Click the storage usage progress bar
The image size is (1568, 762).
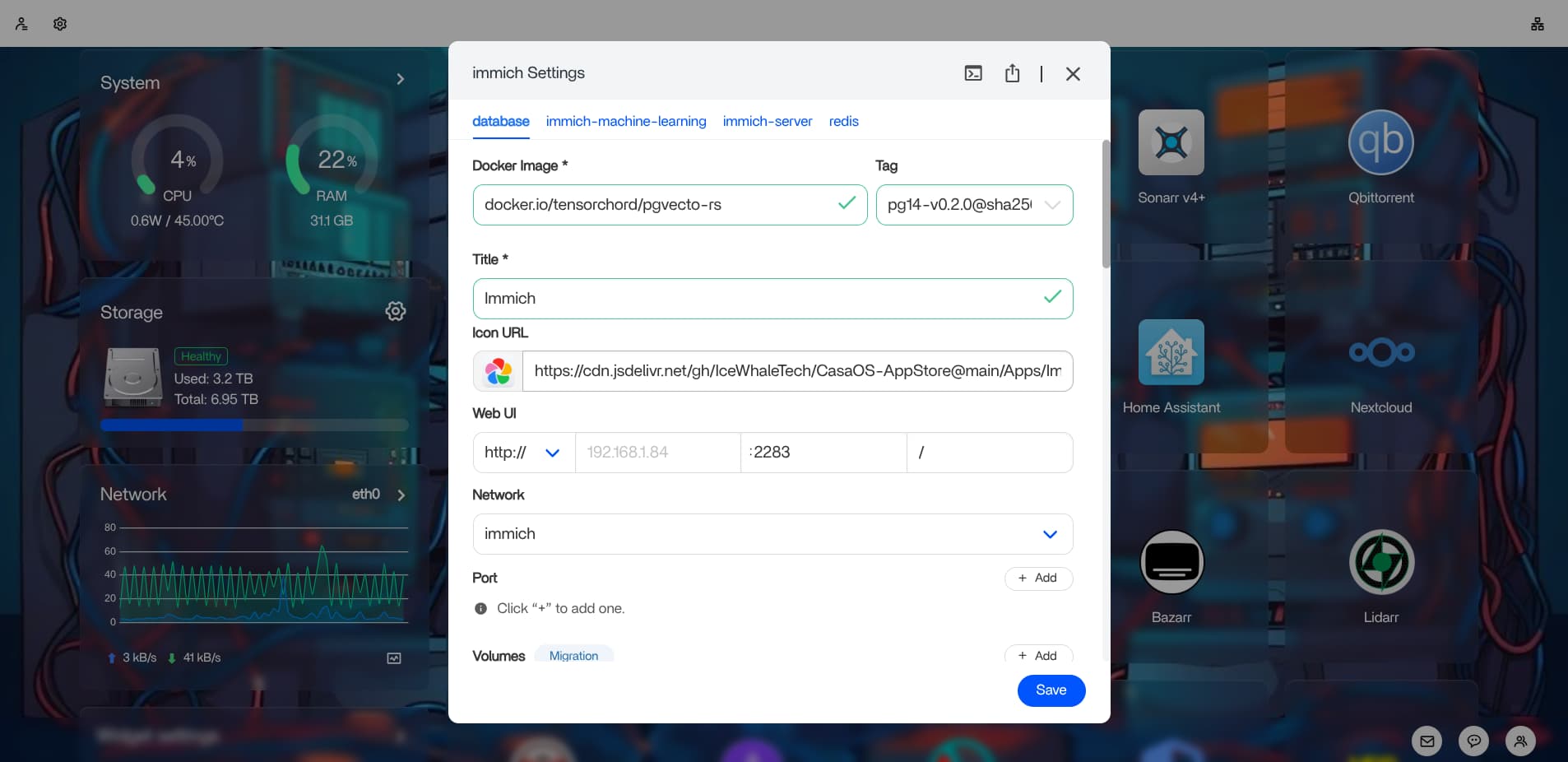click(x=254, y=425)
